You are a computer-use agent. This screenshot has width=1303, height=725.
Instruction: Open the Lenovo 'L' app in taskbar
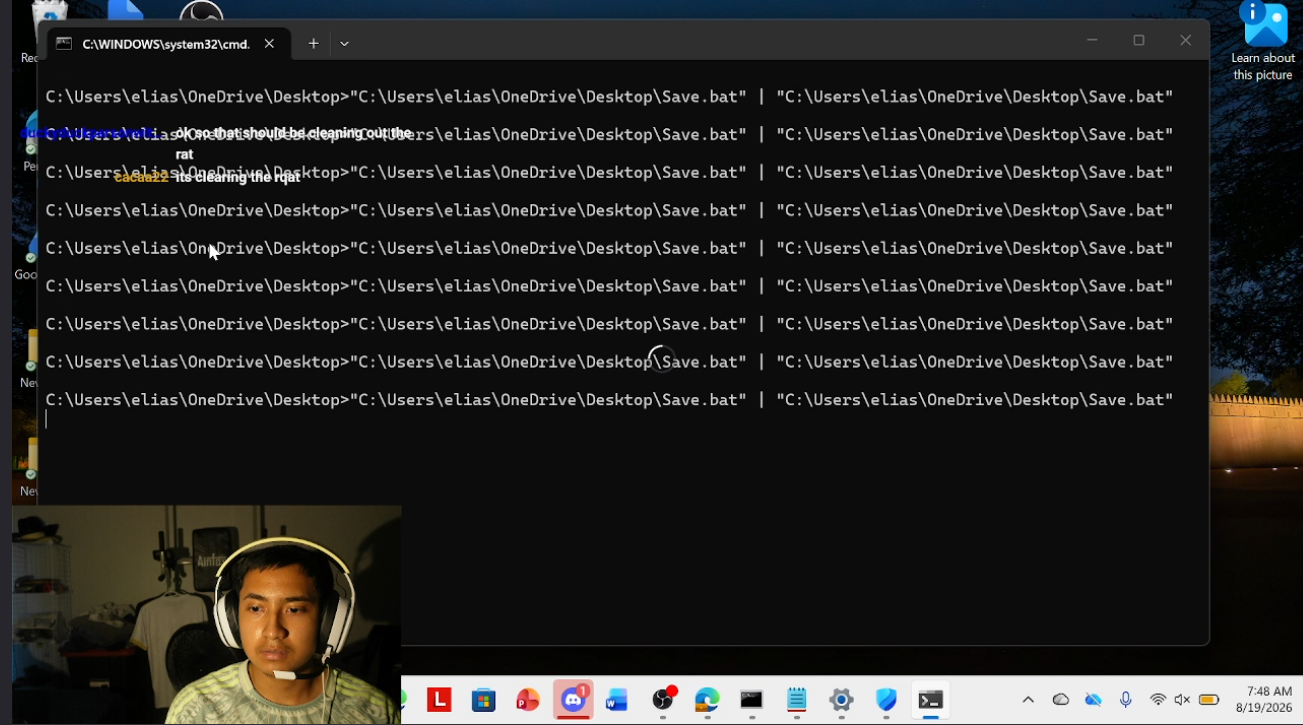click(x=439, y=700)
